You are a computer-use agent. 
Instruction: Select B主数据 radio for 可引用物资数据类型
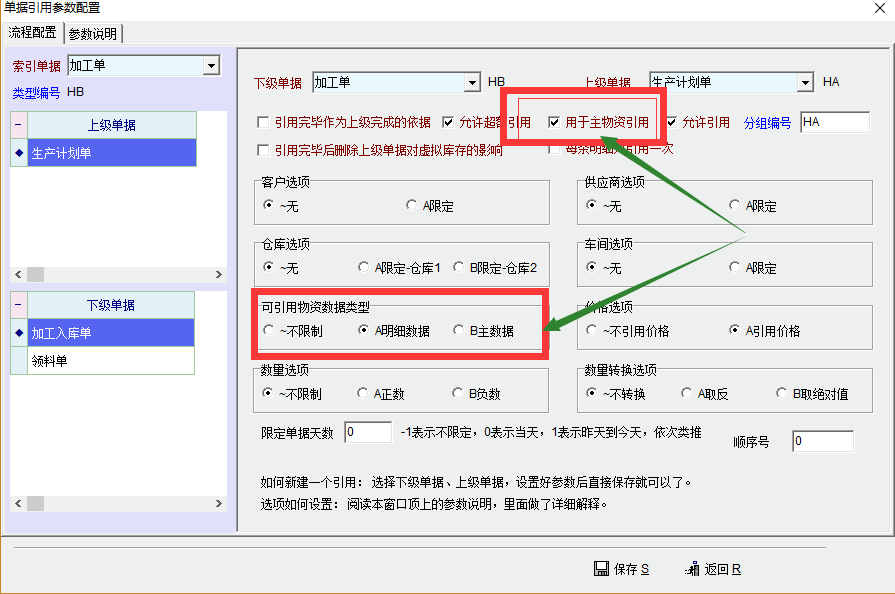click(x=459, y=330)
